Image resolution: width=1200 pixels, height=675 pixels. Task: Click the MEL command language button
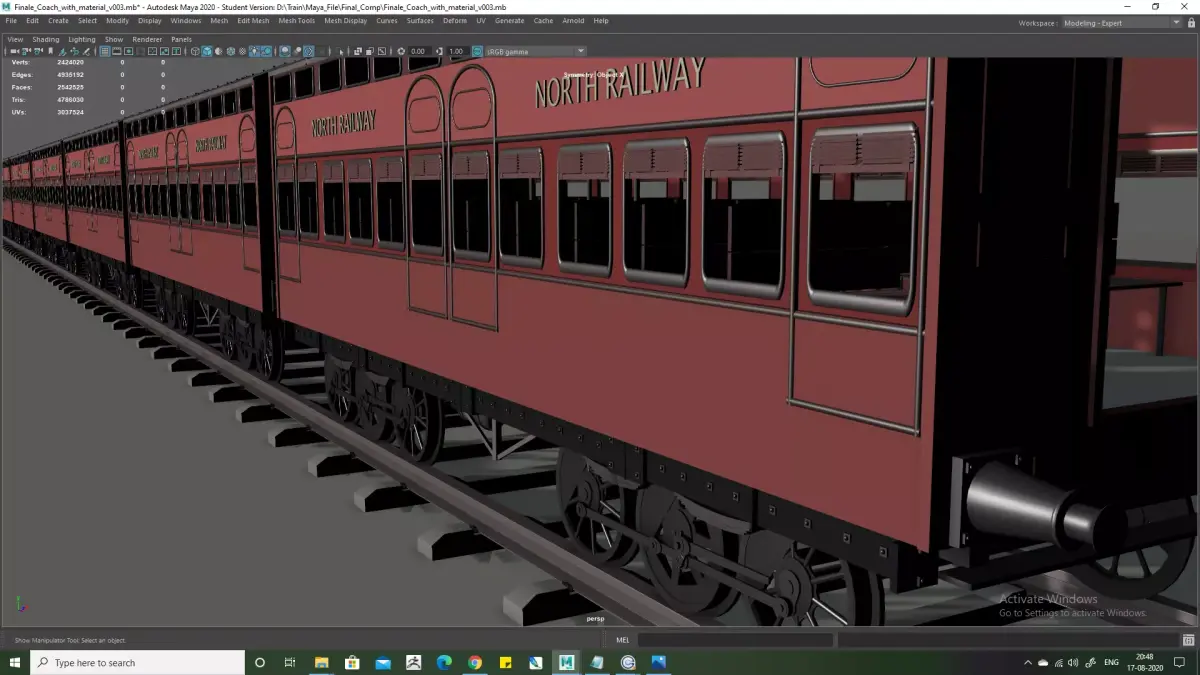622,640
